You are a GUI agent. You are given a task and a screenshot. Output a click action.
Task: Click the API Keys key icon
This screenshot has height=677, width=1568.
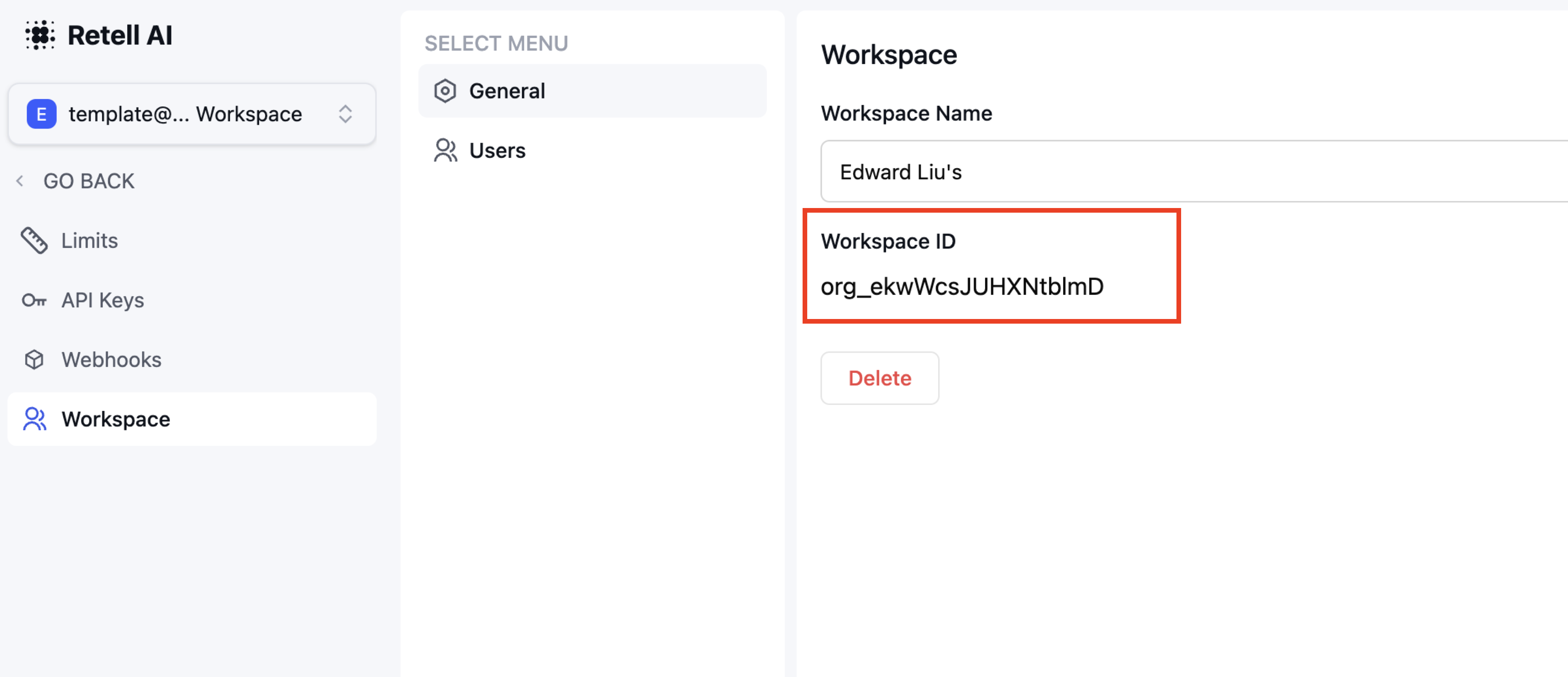click(x=34, y=300)
